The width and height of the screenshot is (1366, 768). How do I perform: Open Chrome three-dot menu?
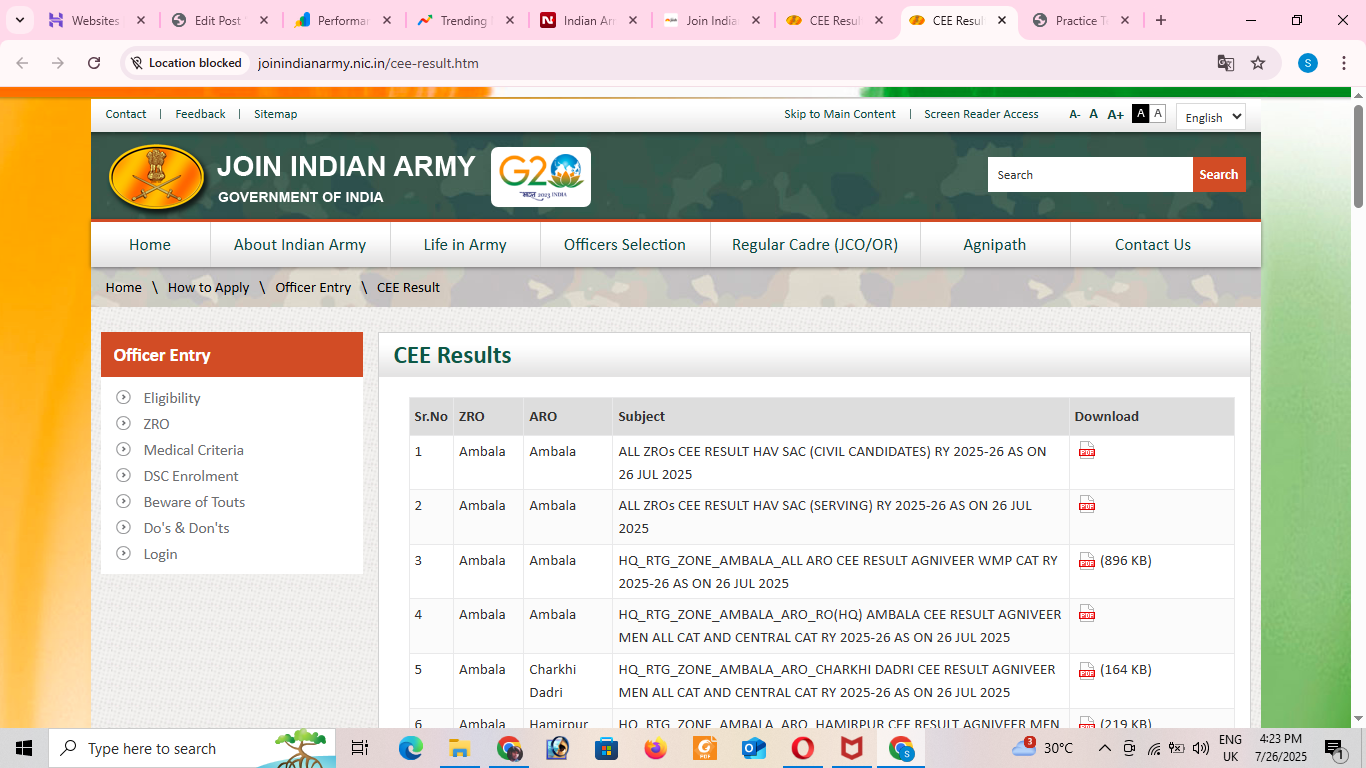click(1342, 63)
